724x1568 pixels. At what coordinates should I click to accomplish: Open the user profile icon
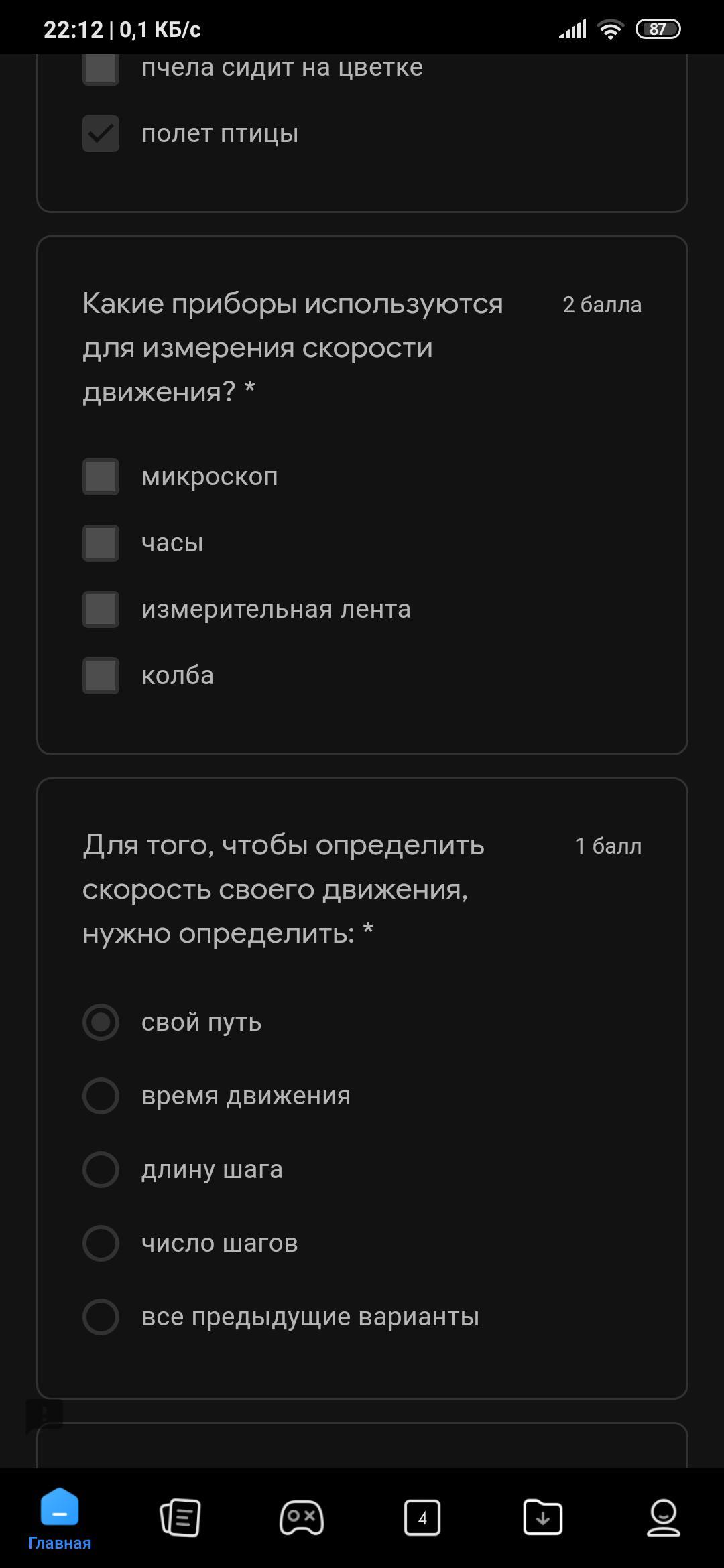664,1517
